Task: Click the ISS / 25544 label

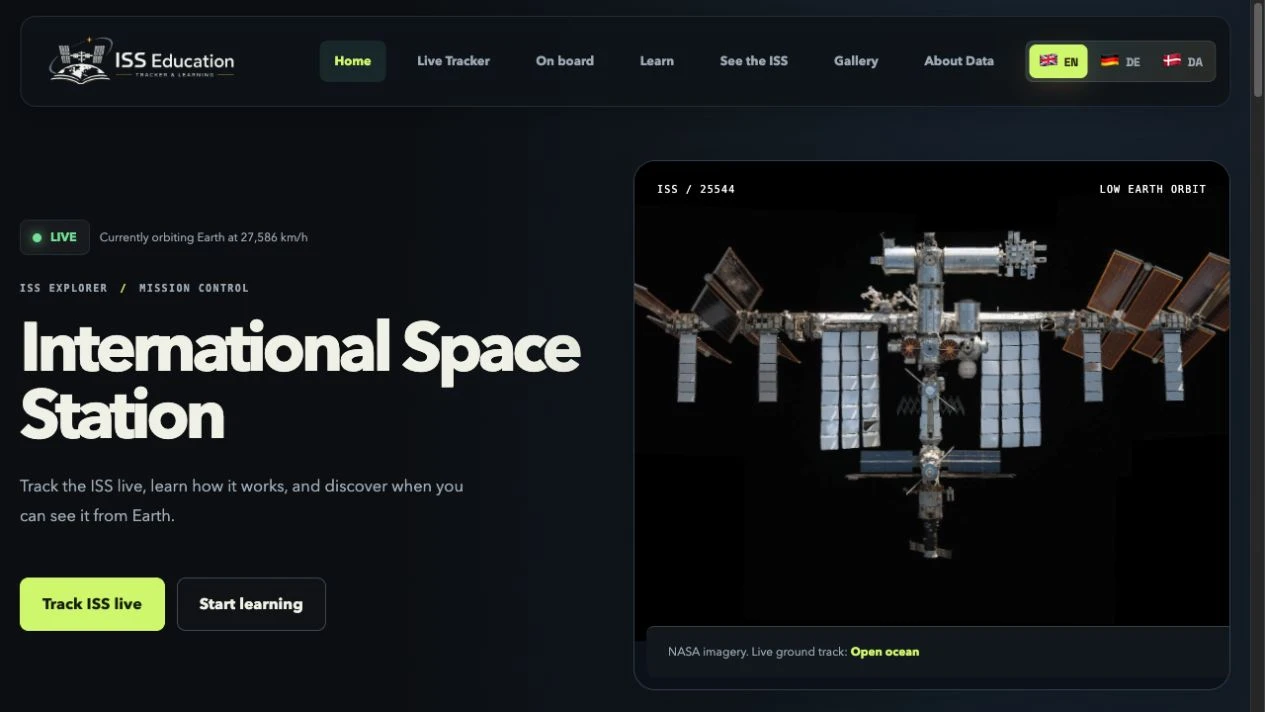Action: [696, 189]
